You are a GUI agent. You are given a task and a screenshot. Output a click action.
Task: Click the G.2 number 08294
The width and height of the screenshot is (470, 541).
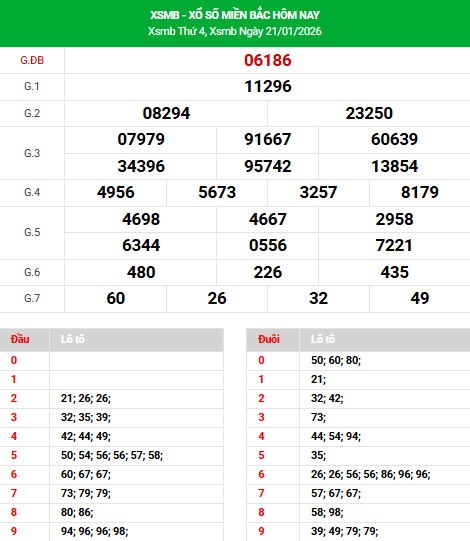(x=166, y=114)
